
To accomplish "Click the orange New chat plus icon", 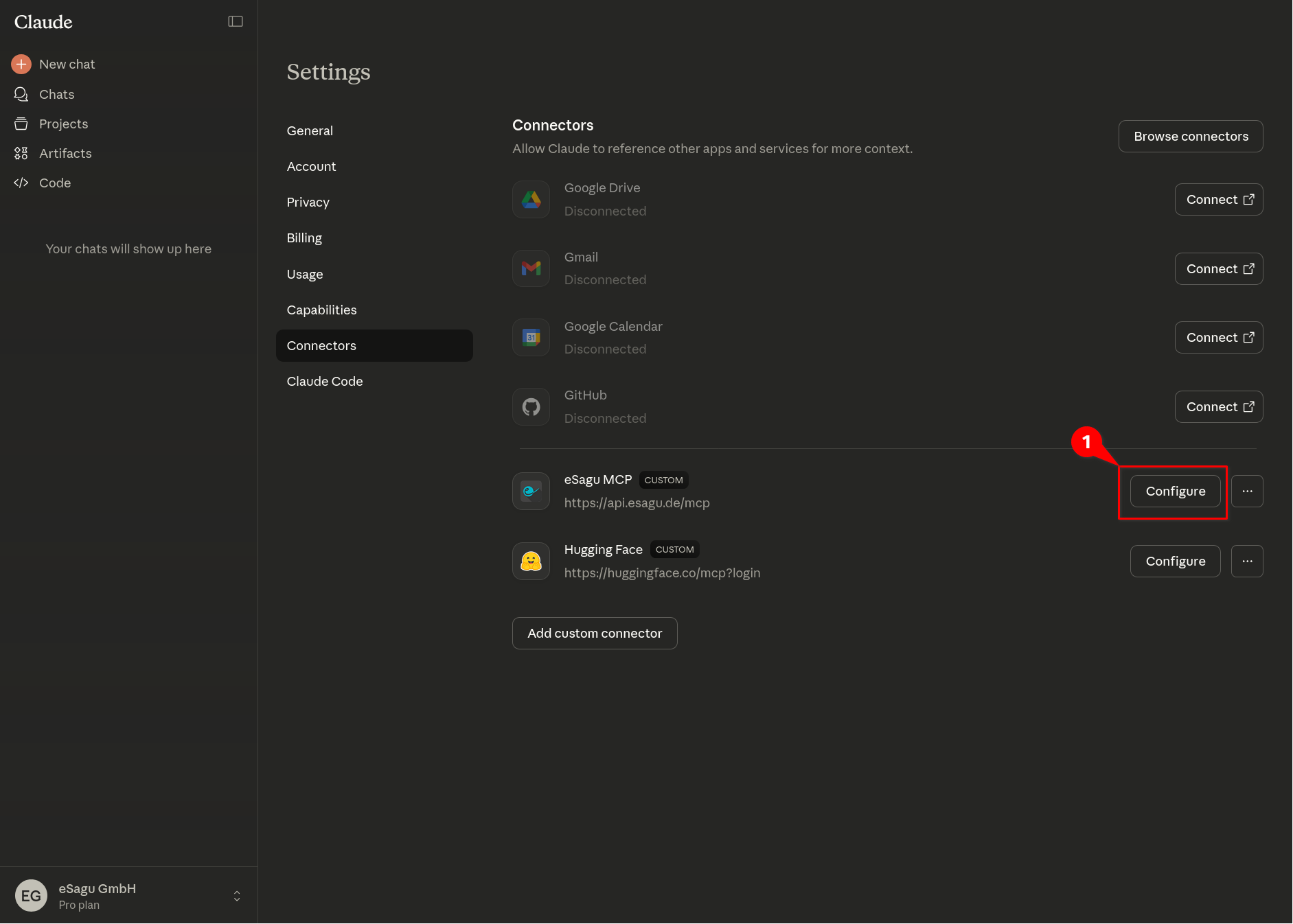I will (21, 64).
